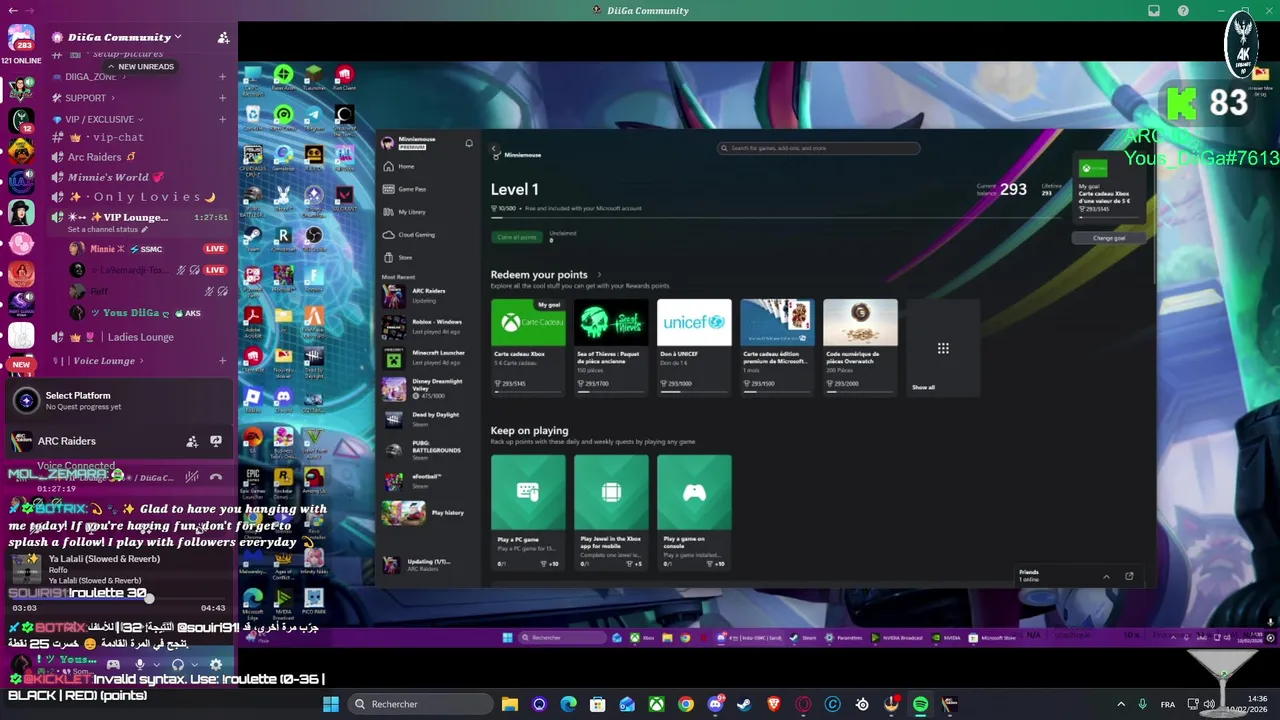Click the taskbar Rechercher search box

pos(420,704)
